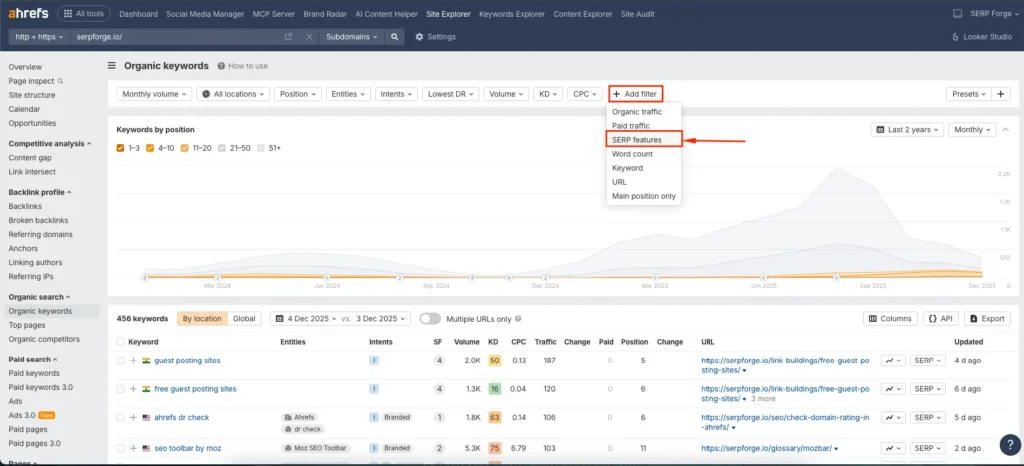Open the All locations filter dropdown
1024x466 pixels.
click(x=233, y=94)
